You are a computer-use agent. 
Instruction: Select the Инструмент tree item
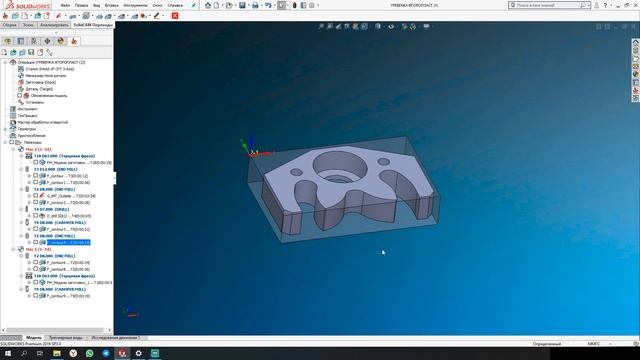point(27,109)
